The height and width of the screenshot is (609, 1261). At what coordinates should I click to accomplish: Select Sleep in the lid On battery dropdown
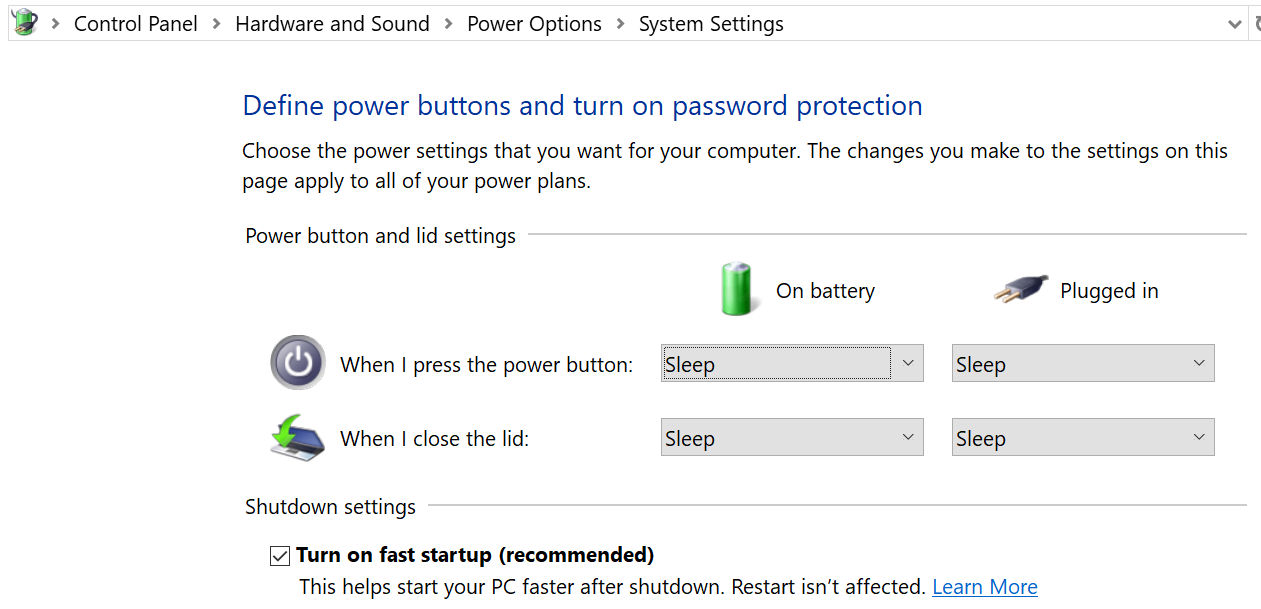coord(791,437)
